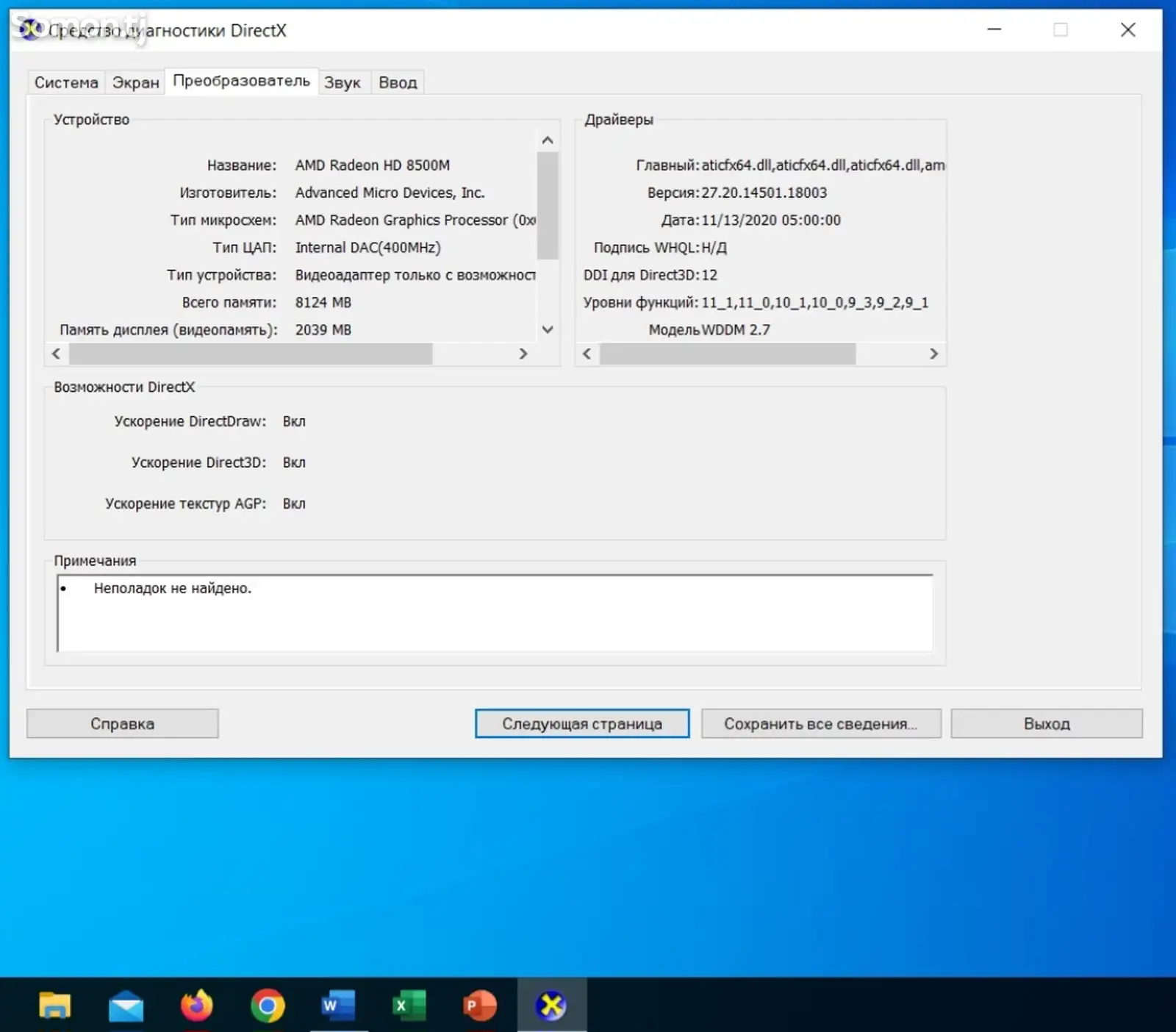1176x1032 pixels.
Task: Click the Выход button
Action: tap(1047, 723)
